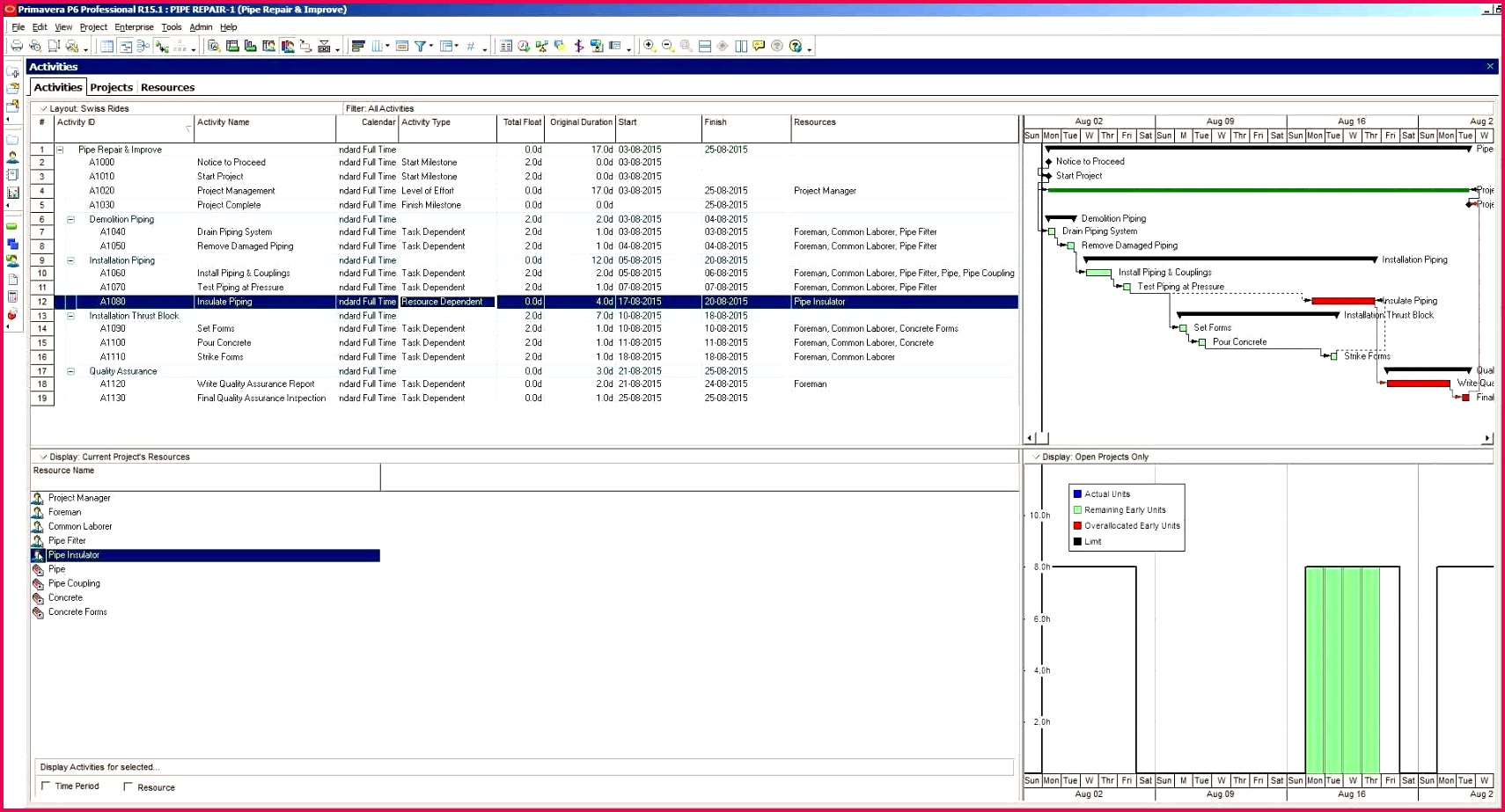Open the Schedule tool with clock icon
Screen dimensions: 1505x812
[522, 46]
